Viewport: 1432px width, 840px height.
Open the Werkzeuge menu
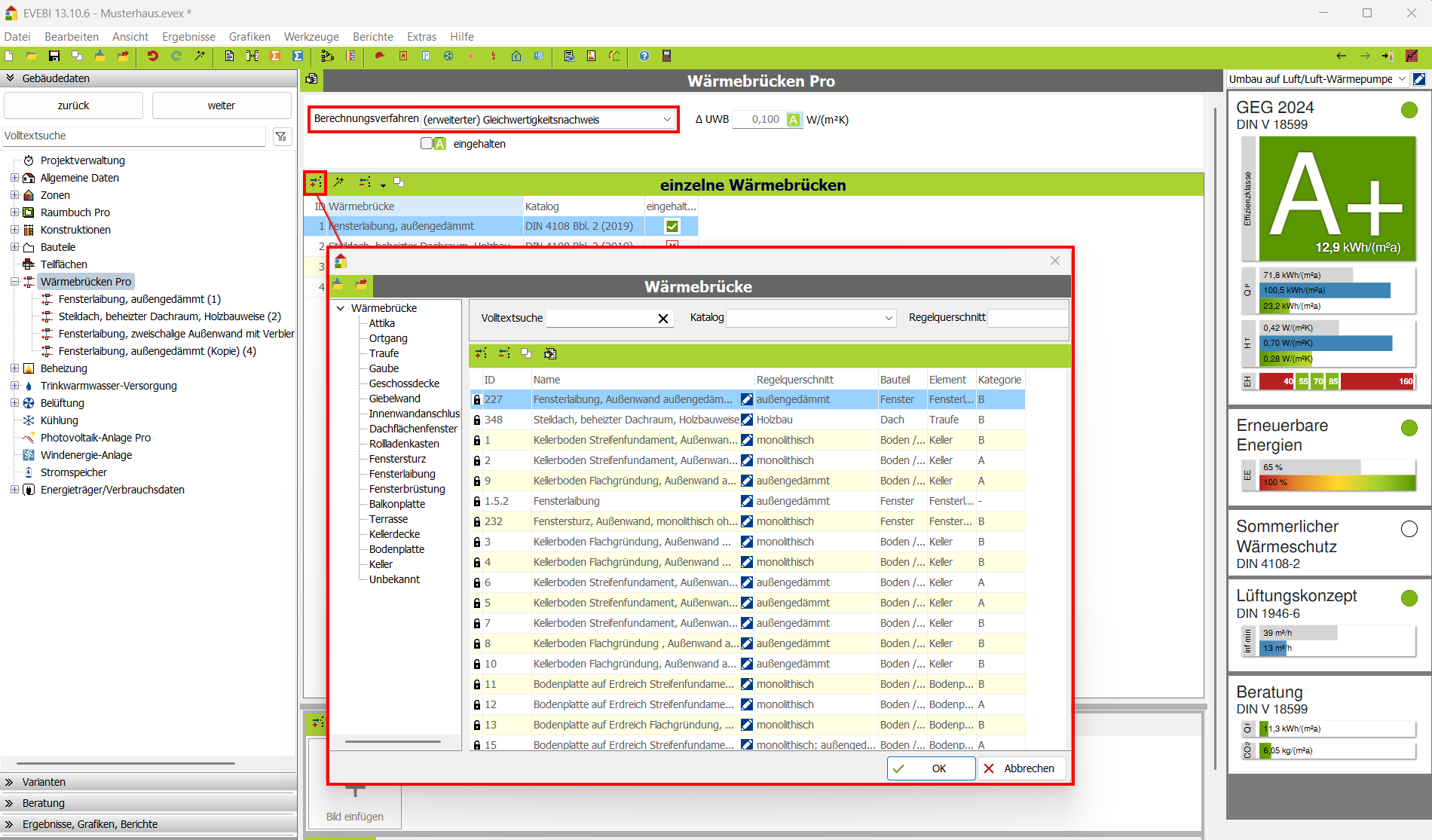[311, 36]
